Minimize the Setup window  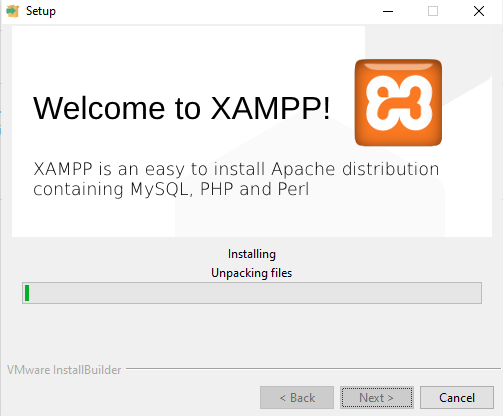[388, 11]
